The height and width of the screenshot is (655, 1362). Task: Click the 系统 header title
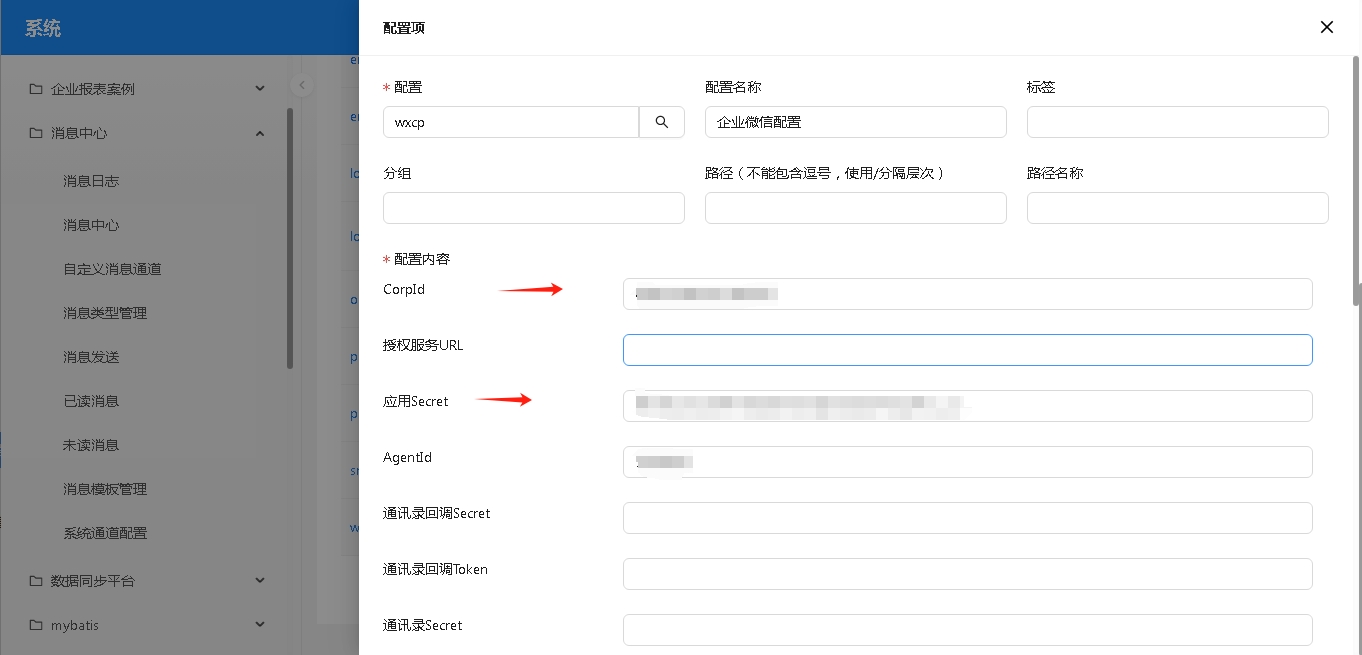tap(43, 28)
